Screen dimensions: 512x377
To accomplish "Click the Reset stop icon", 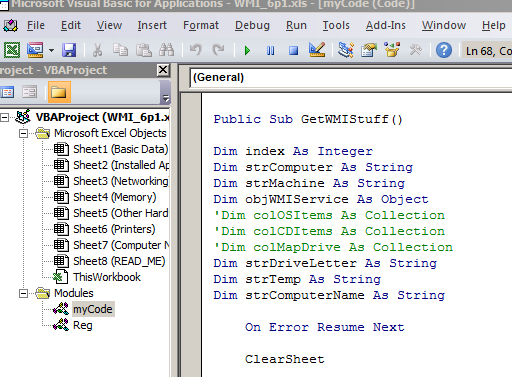I will [x=293, y=51].
